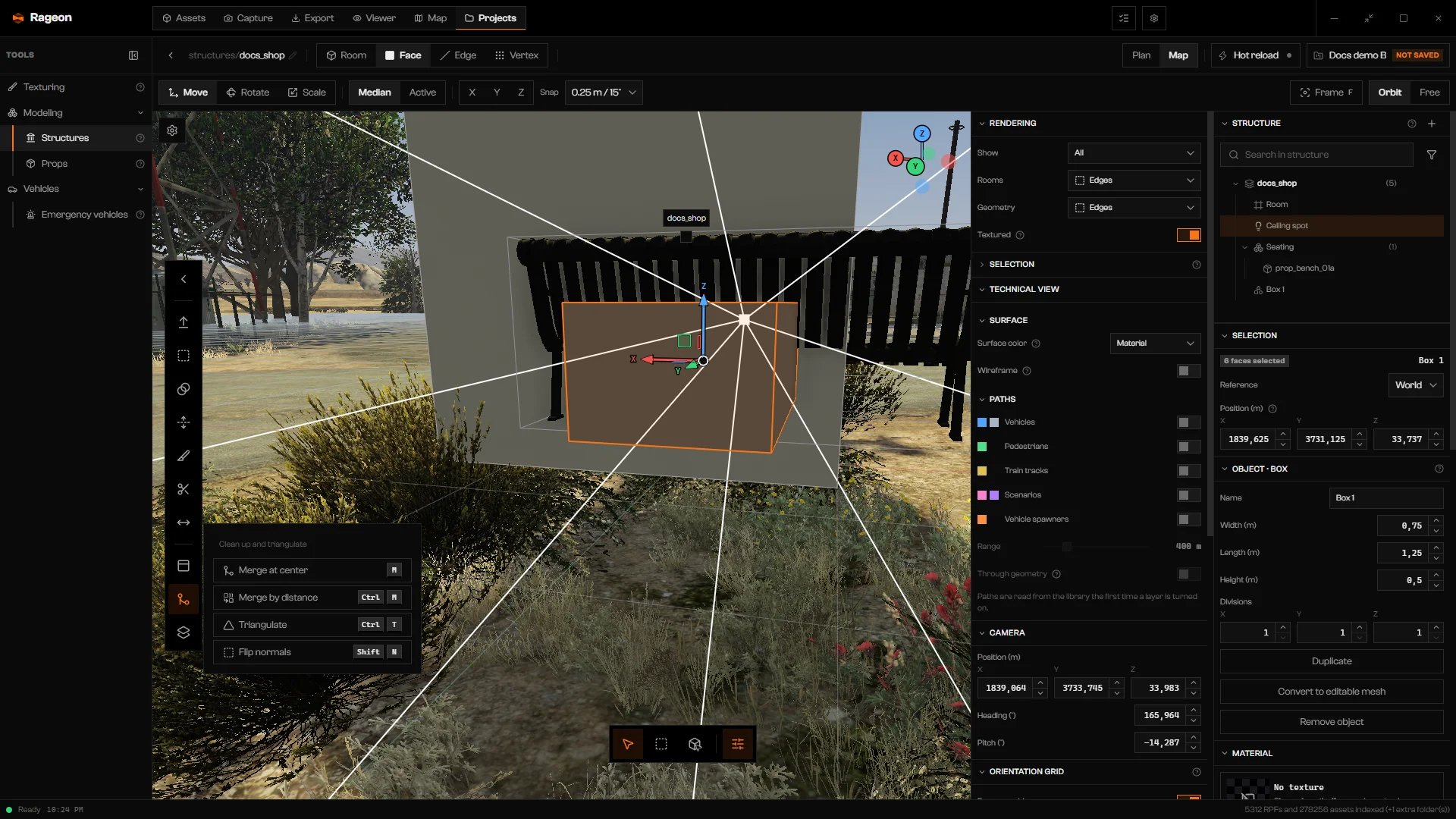Enable the Pedestrians paths toggle
Image resolution: width=1456 pixels, height=819 pixels.
[x=1188, y=447]
